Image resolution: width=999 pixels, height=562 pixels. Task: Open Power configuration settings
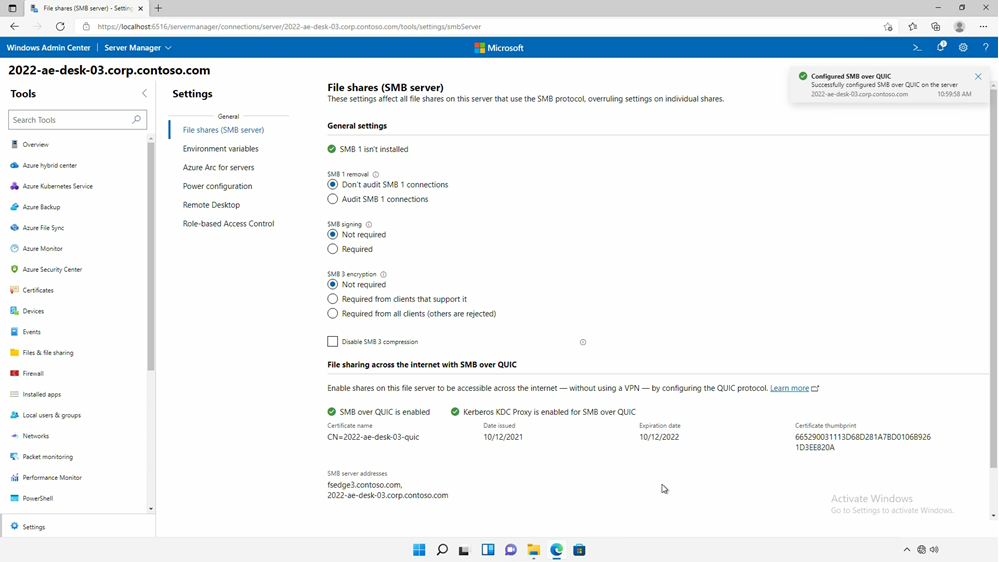click(x=217, y=186)
